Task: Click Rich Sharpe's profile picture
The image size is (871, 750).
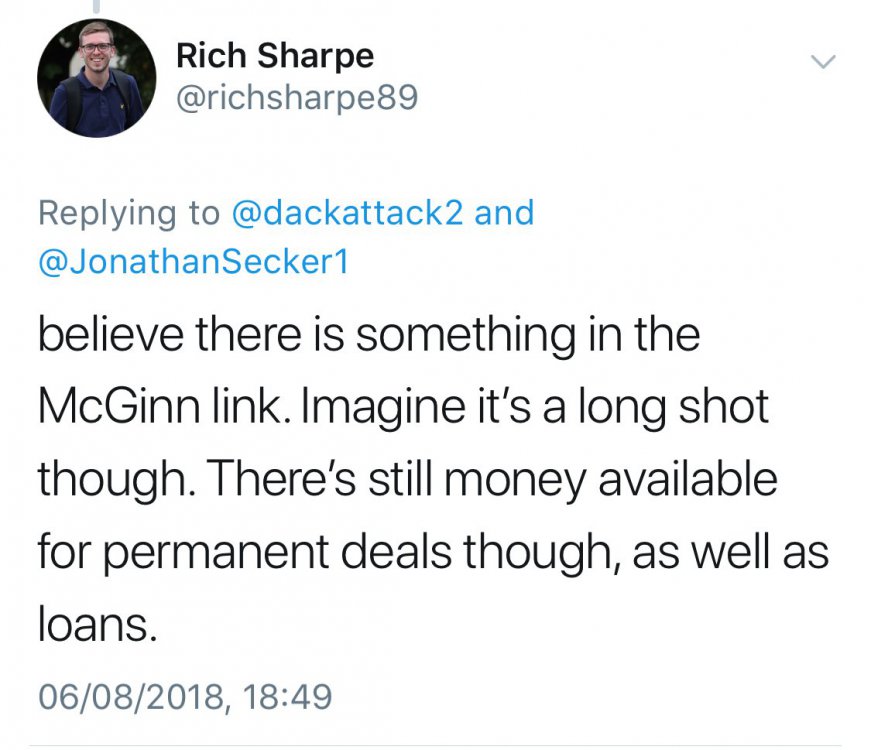Action: (96, 78)
